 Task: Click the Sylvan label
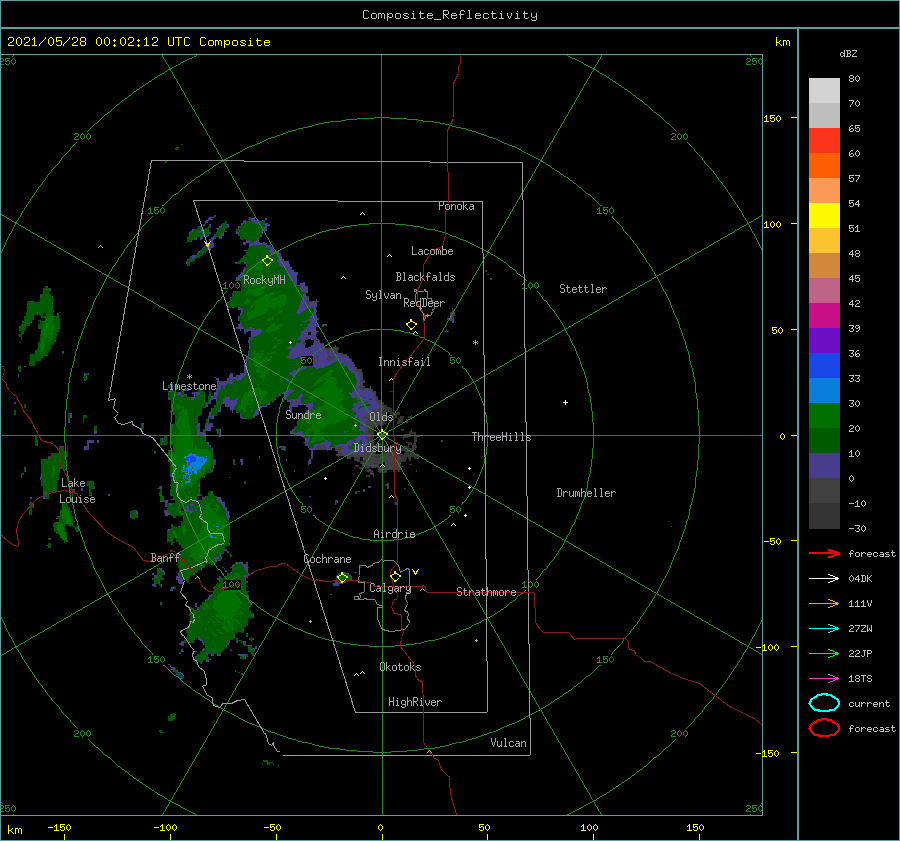383,295
